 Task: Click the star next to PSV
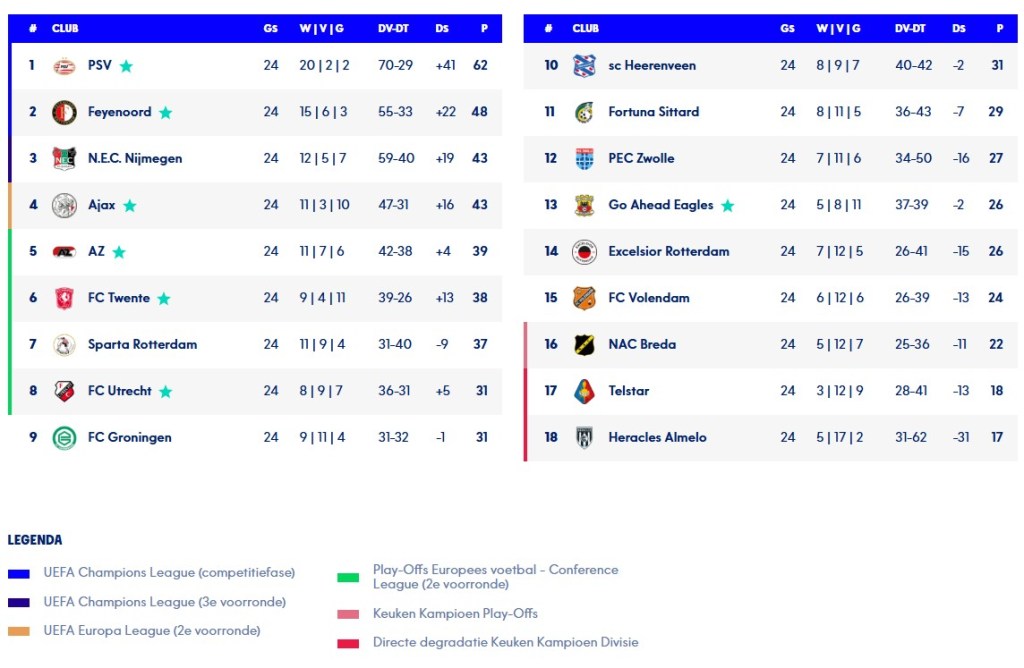click(x=126, y=66)
